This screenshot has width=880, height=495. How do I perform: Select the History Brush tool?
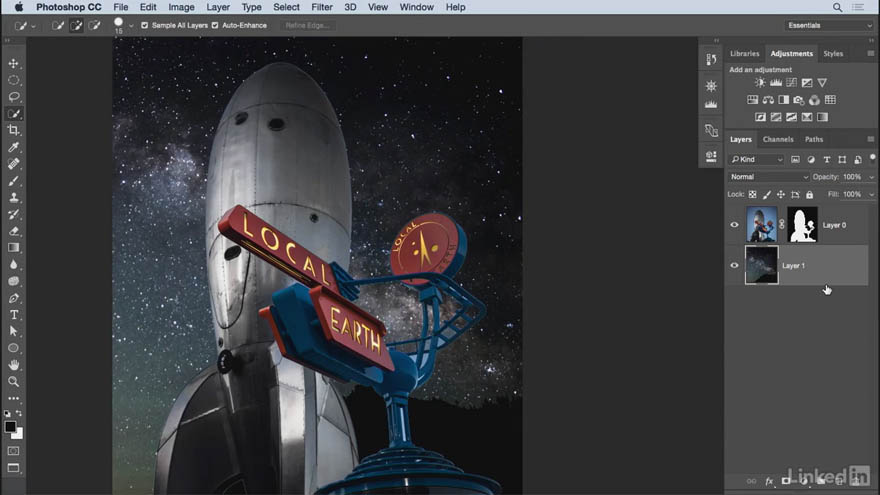click(13, 214)
